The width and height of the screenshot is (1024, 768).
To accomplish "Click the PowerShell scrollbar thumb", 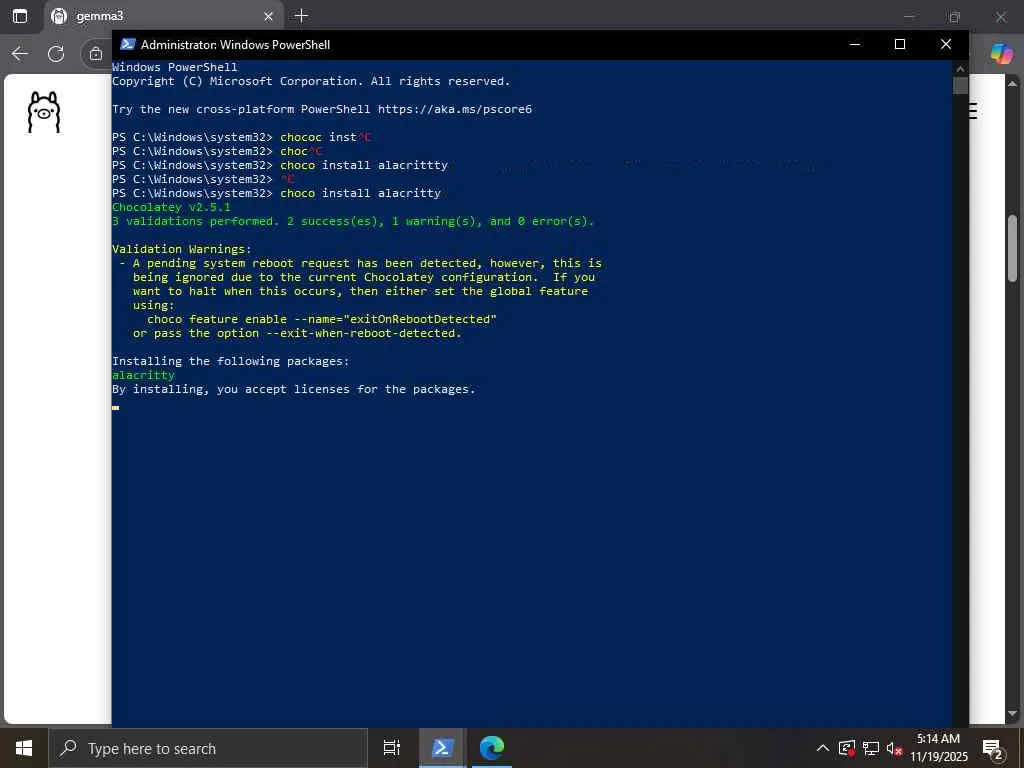I will (960, 86).
